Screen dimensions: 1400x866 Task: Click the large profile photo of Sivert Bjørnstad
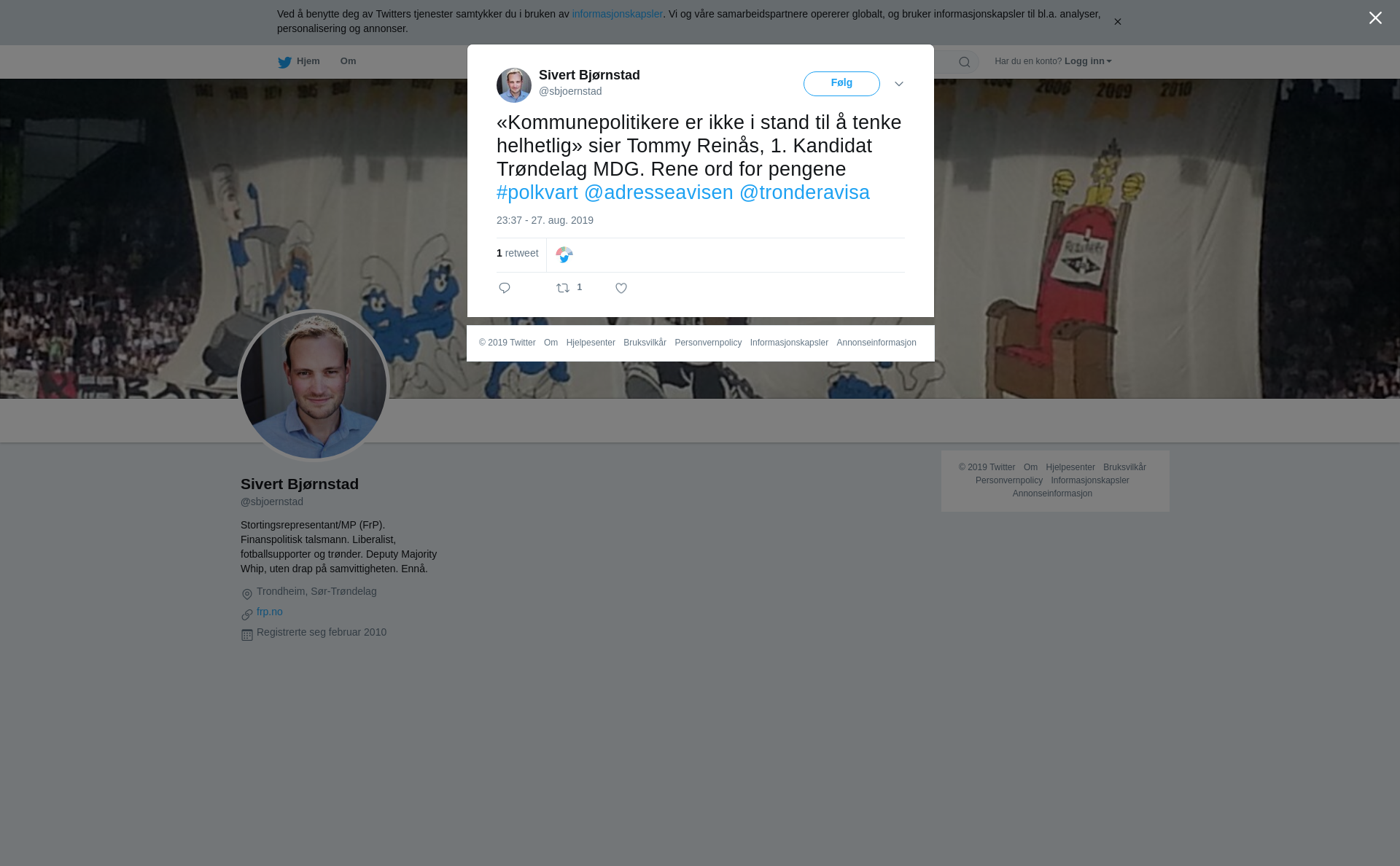click(x=314, y=386)
